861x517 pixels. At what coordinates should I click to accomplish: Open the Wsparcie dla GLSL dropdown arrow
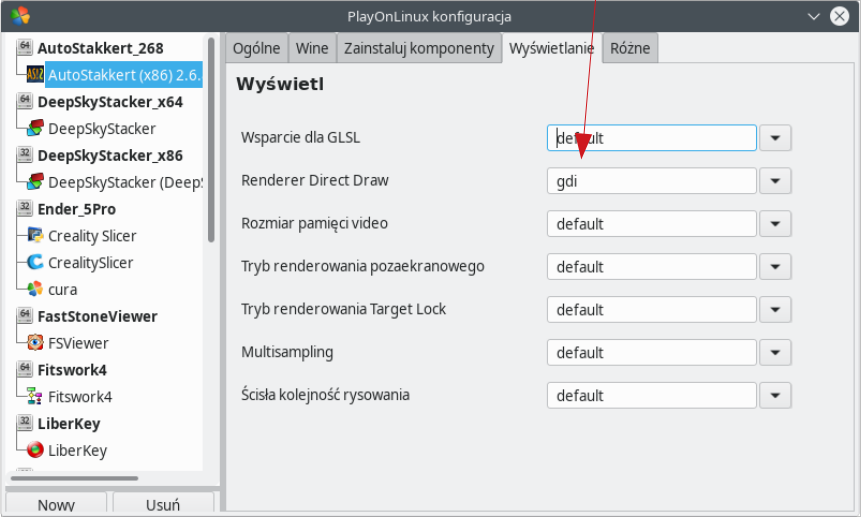coord(775,138)
